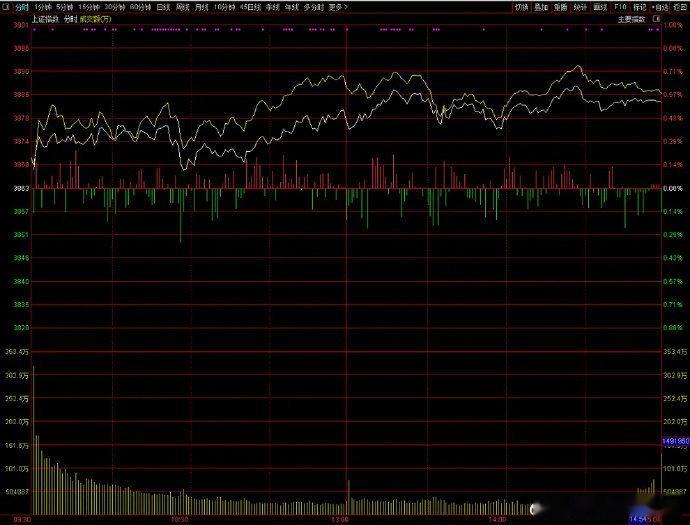690x525 pixels.
Task: Click the 3863 previous-close price label
Action: [22, 188]
